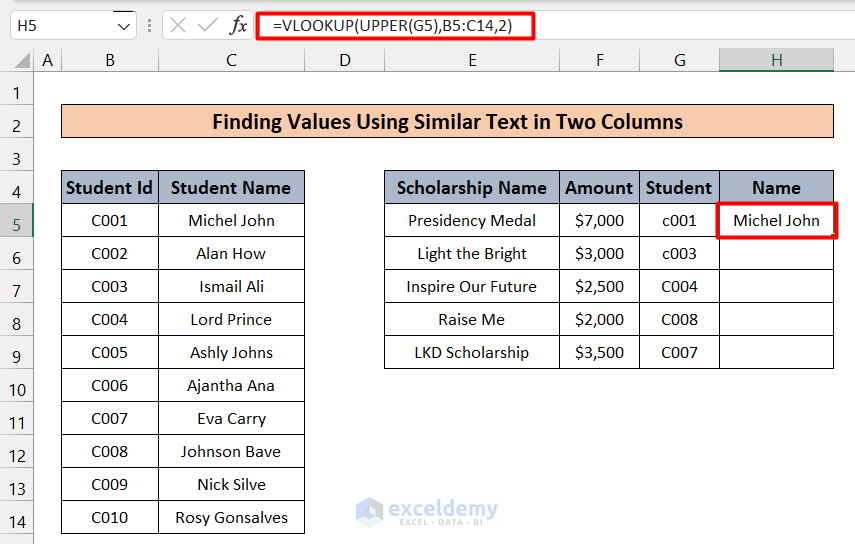Select column B header
This screenshot has height=544, width=855.
[110, 60]
